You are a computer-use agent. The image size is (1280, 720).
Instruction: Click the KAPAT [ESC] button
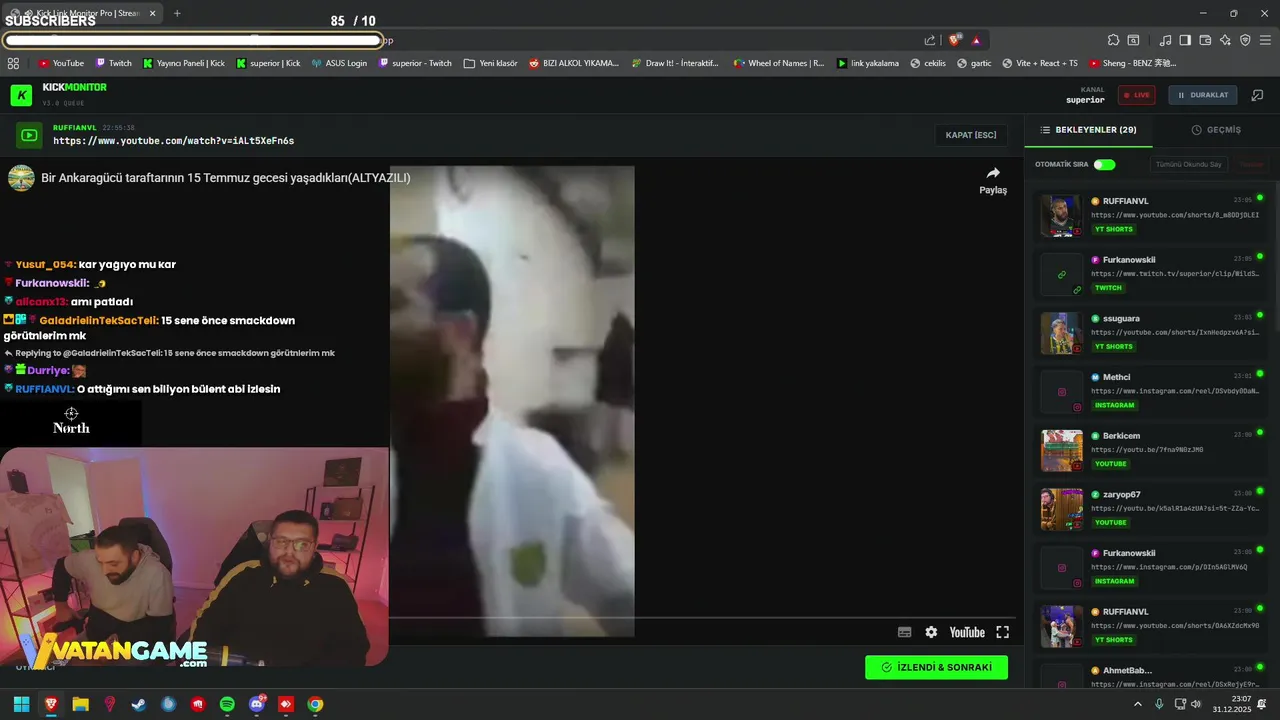click(x=971, y=135)
